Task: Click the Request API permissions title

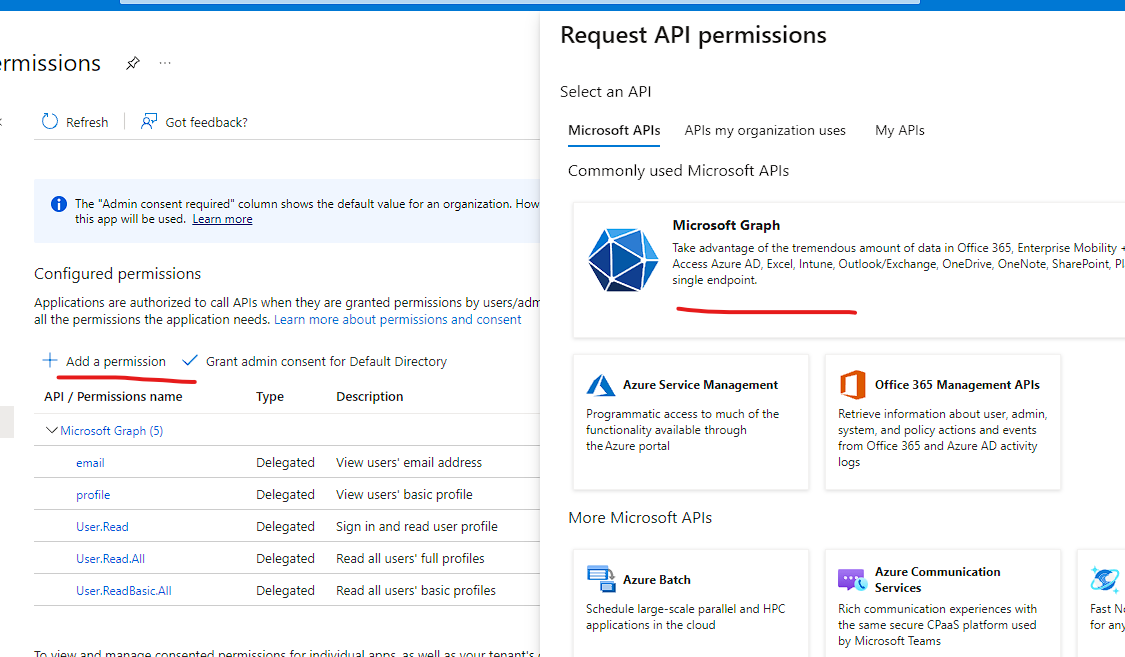Action: [x=693, y=35]
